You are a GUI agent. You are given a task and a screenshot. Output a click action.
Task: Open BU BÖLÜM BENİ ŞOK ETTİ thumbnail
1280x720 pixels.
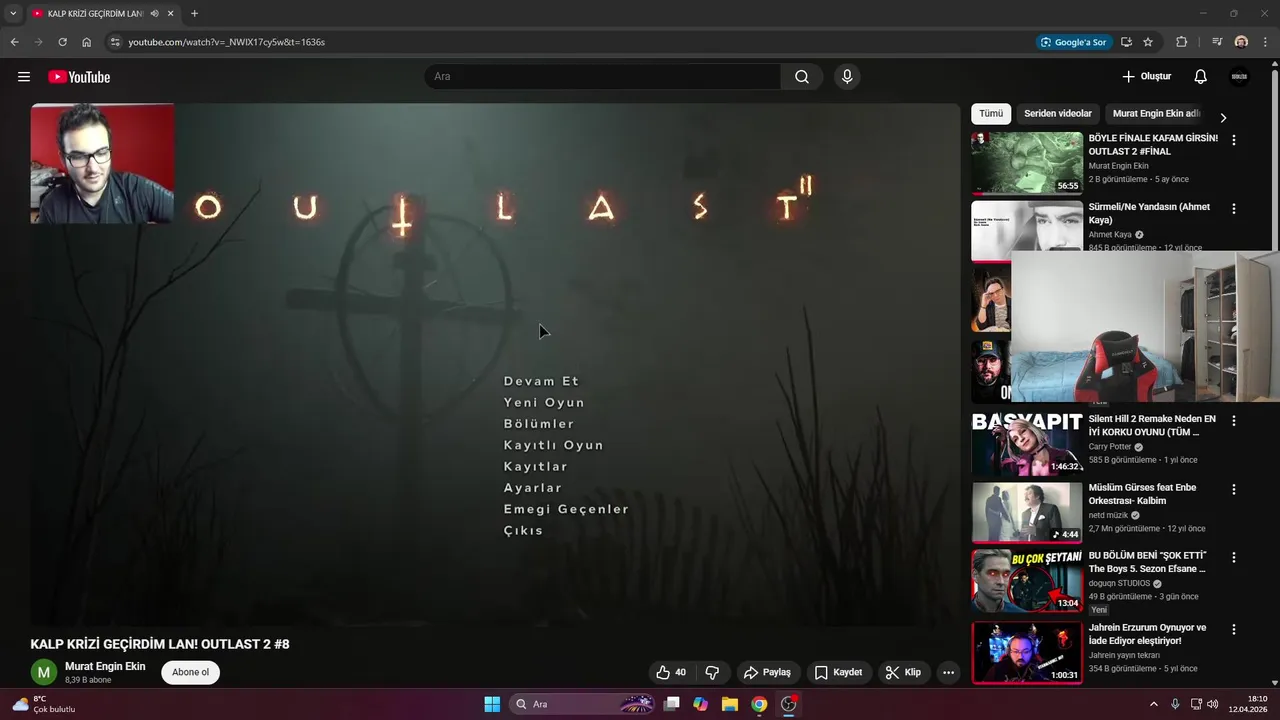click(1027, 581)
